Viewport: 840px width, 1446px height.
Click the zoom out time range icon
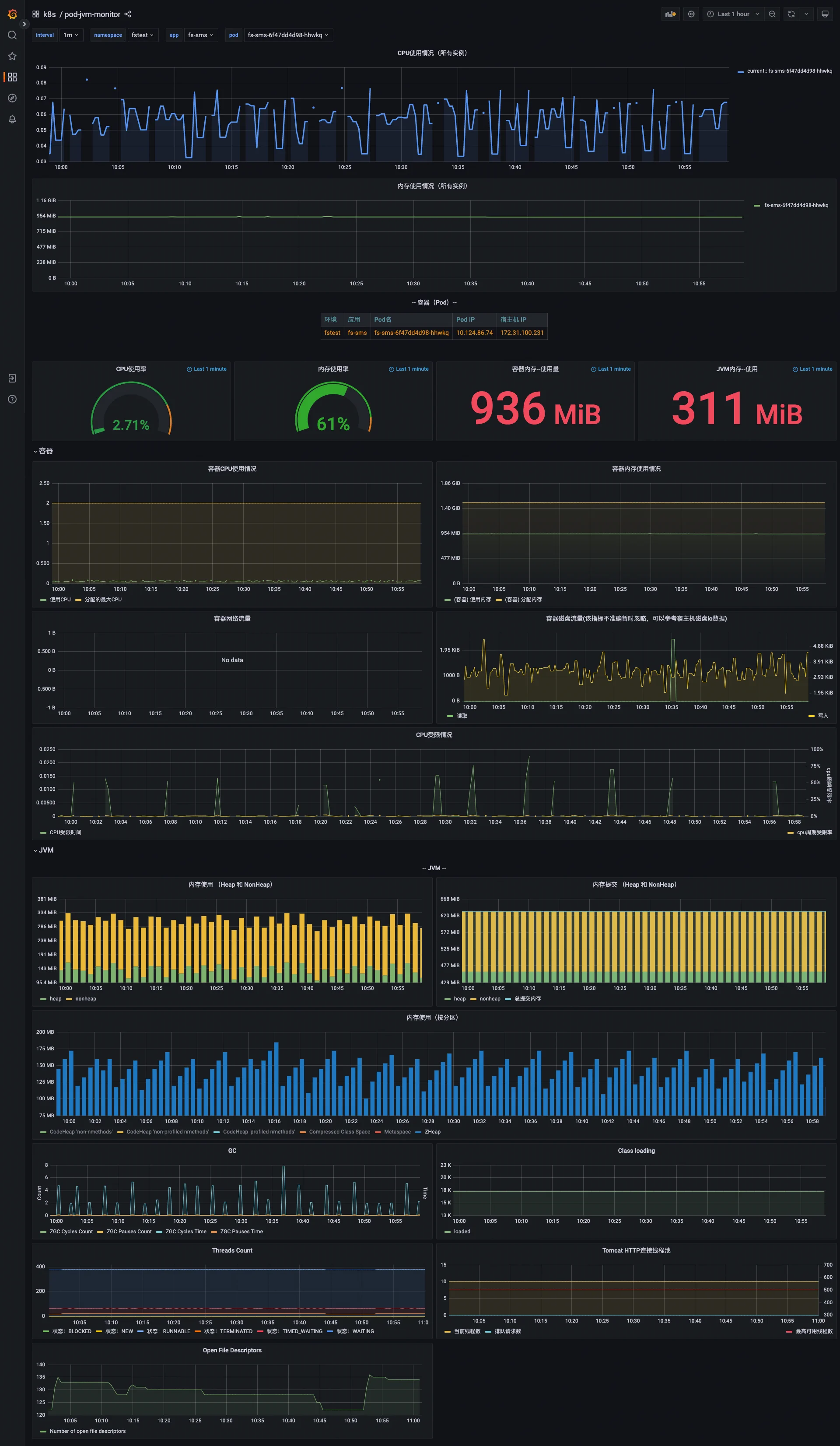tap(772, 14)
